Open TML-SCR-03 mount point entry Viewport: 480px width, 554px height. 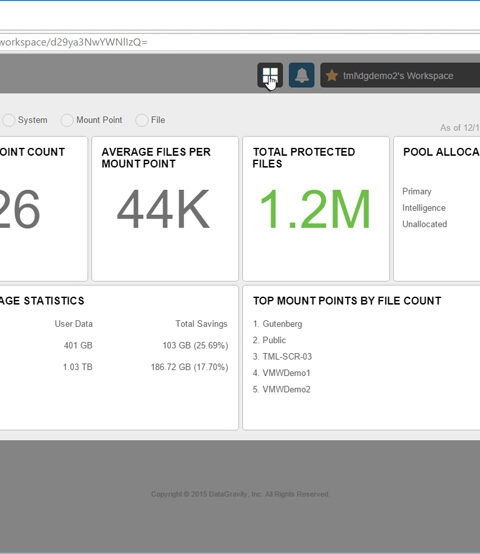287,356
